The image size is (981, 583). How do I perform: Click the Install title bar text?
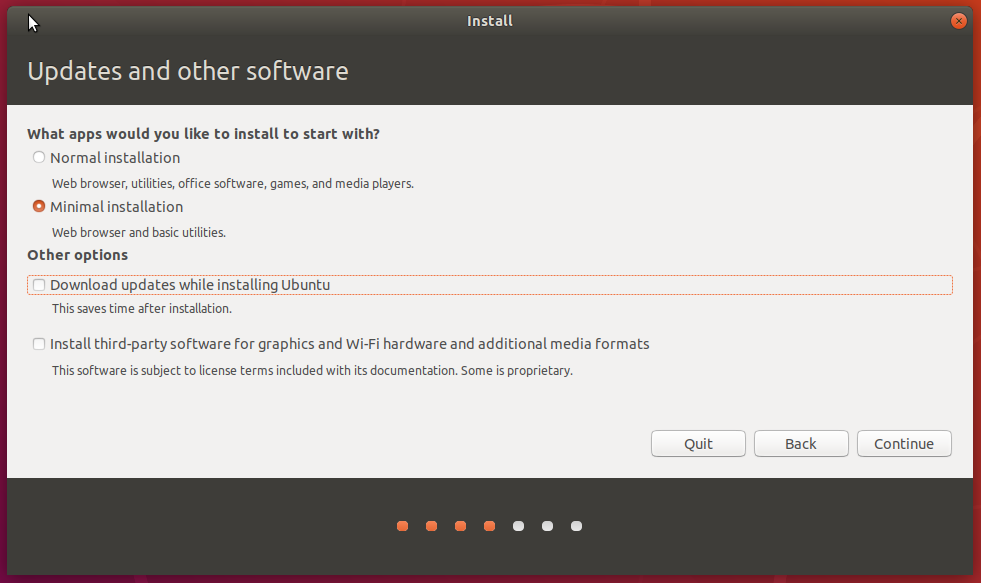coord(490,21)
